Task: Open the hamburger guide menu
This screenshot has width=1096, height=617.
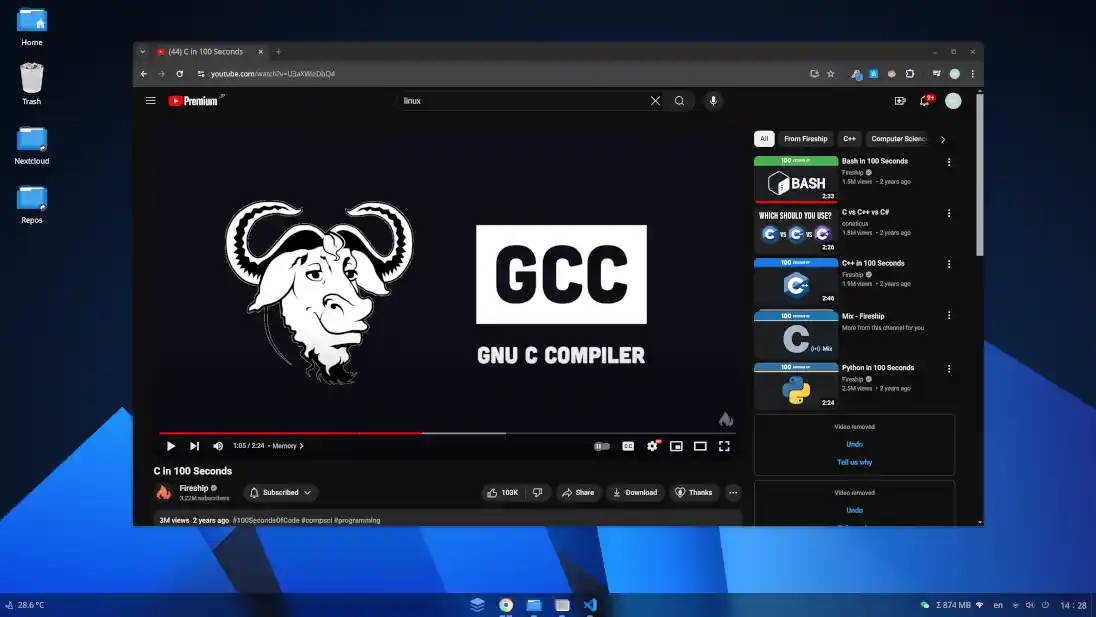Action: pos(151,101)
